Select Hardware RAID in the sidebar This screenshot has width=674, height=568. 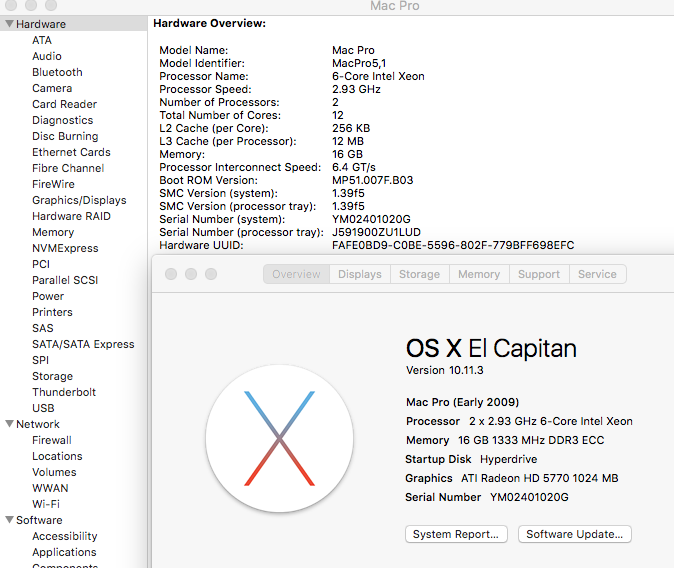pyautogui.click(x=71, y=216)
